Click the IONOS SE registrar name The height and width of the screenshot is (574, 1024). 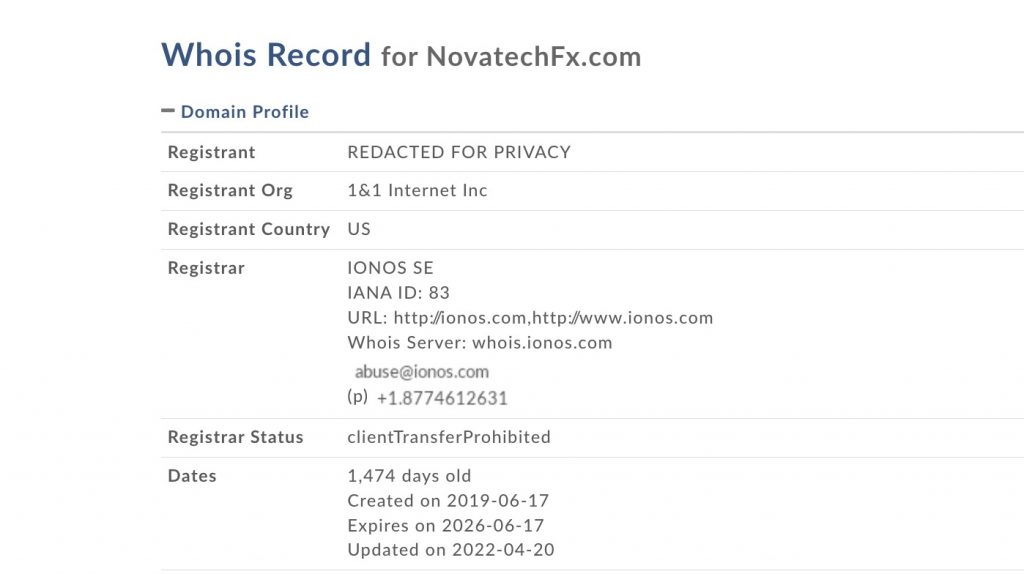[x=390, y=268]
